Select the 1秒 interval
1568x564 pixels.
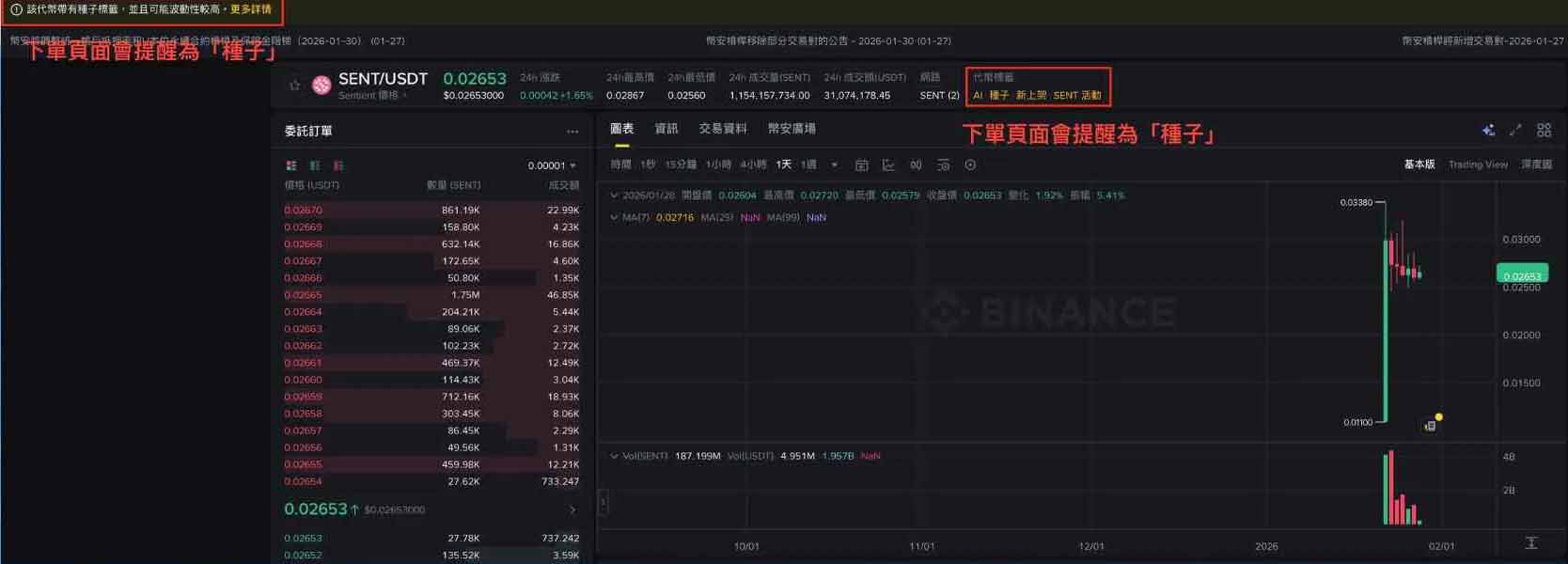click(648, 164)
